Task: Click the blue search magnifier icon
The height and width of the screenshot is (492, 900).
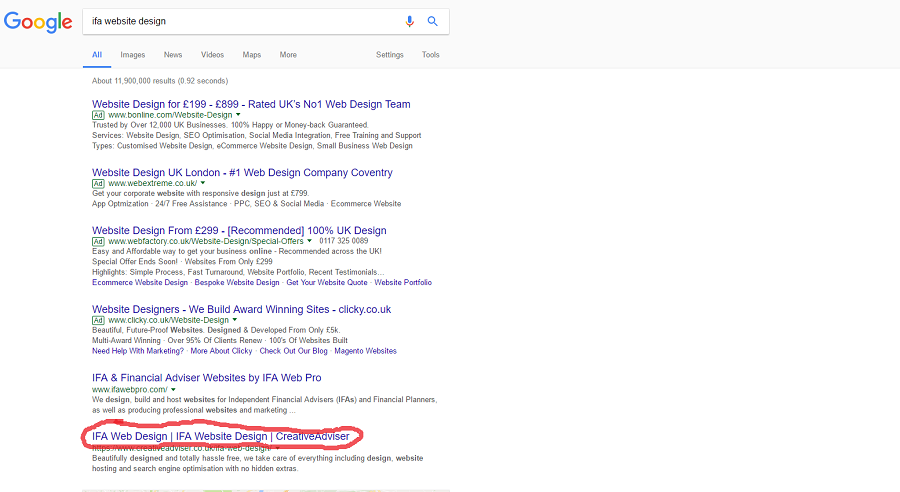Action: (432, 21)
